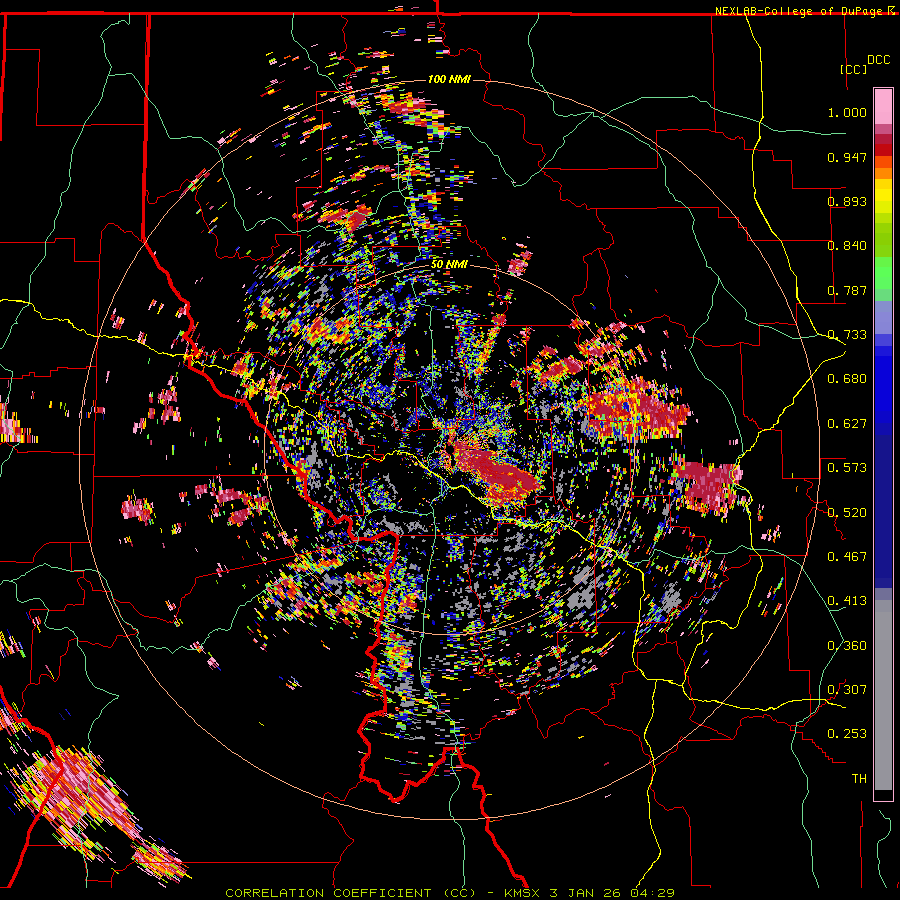
Task: Click the 0.840 color scale value
Action: tap(847, 246)
